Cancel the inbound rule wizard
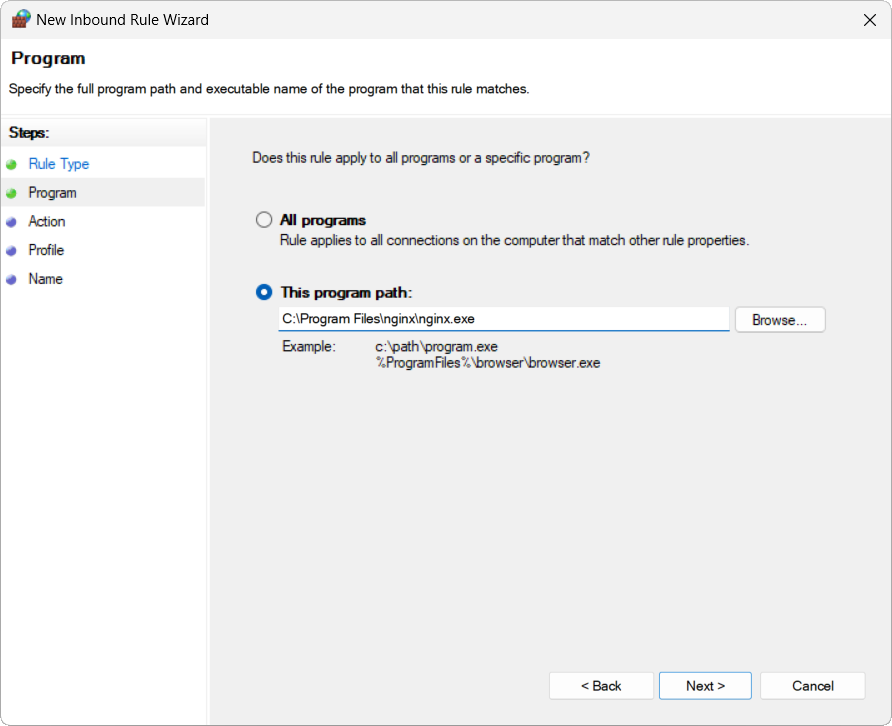 tap(813, 686)
